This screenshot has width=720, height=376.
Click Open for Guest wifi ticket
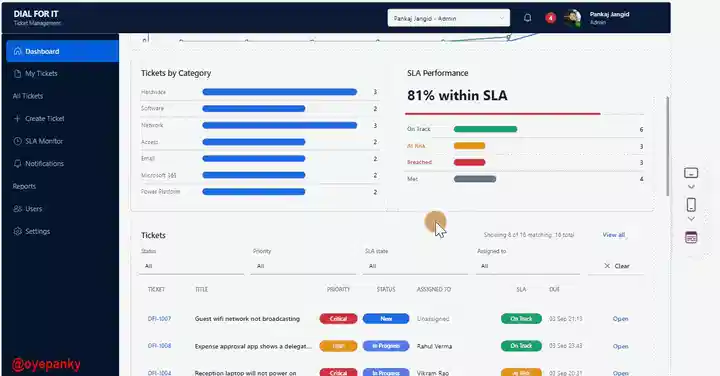620,319
